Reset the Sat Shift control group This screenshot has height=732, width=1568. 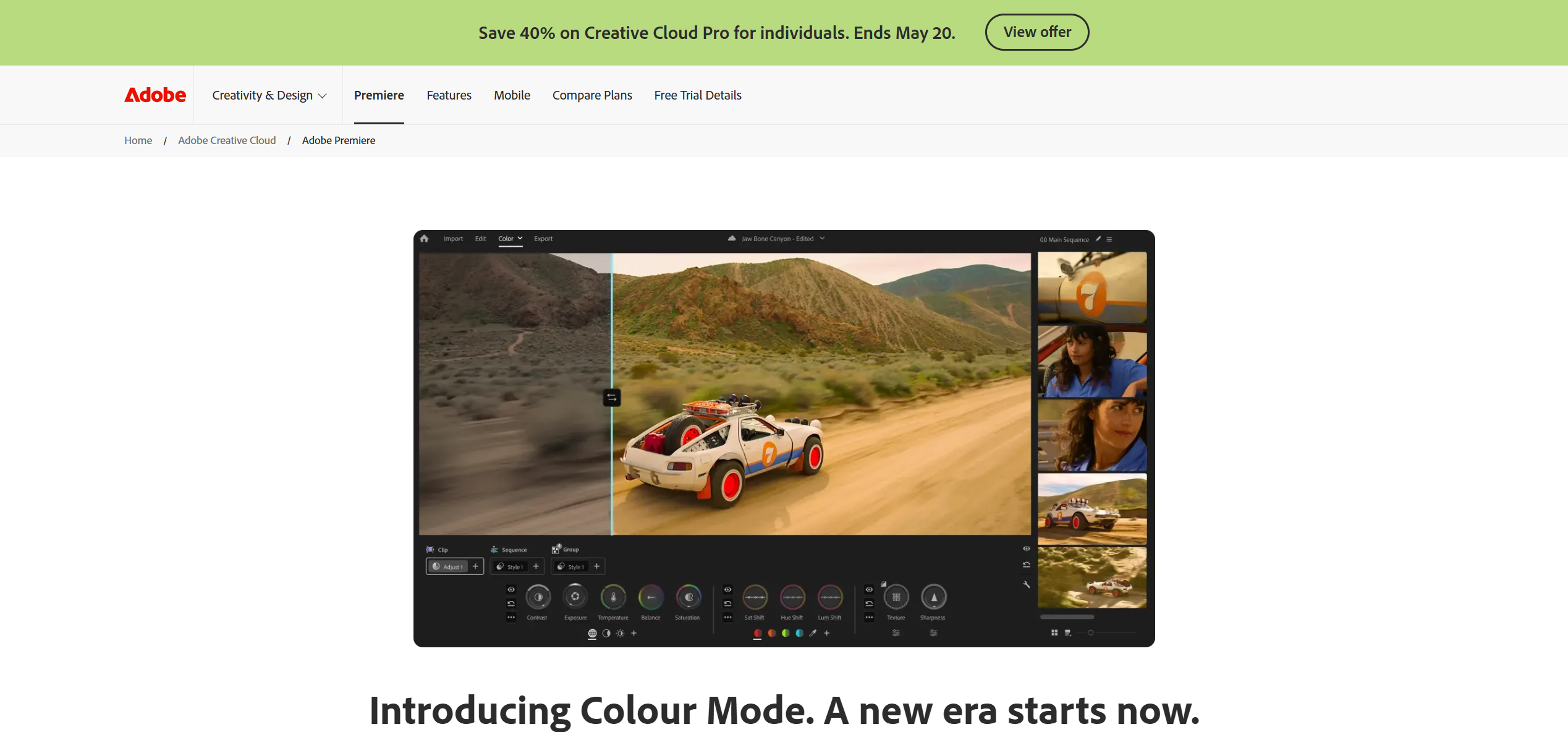(727, 603)
